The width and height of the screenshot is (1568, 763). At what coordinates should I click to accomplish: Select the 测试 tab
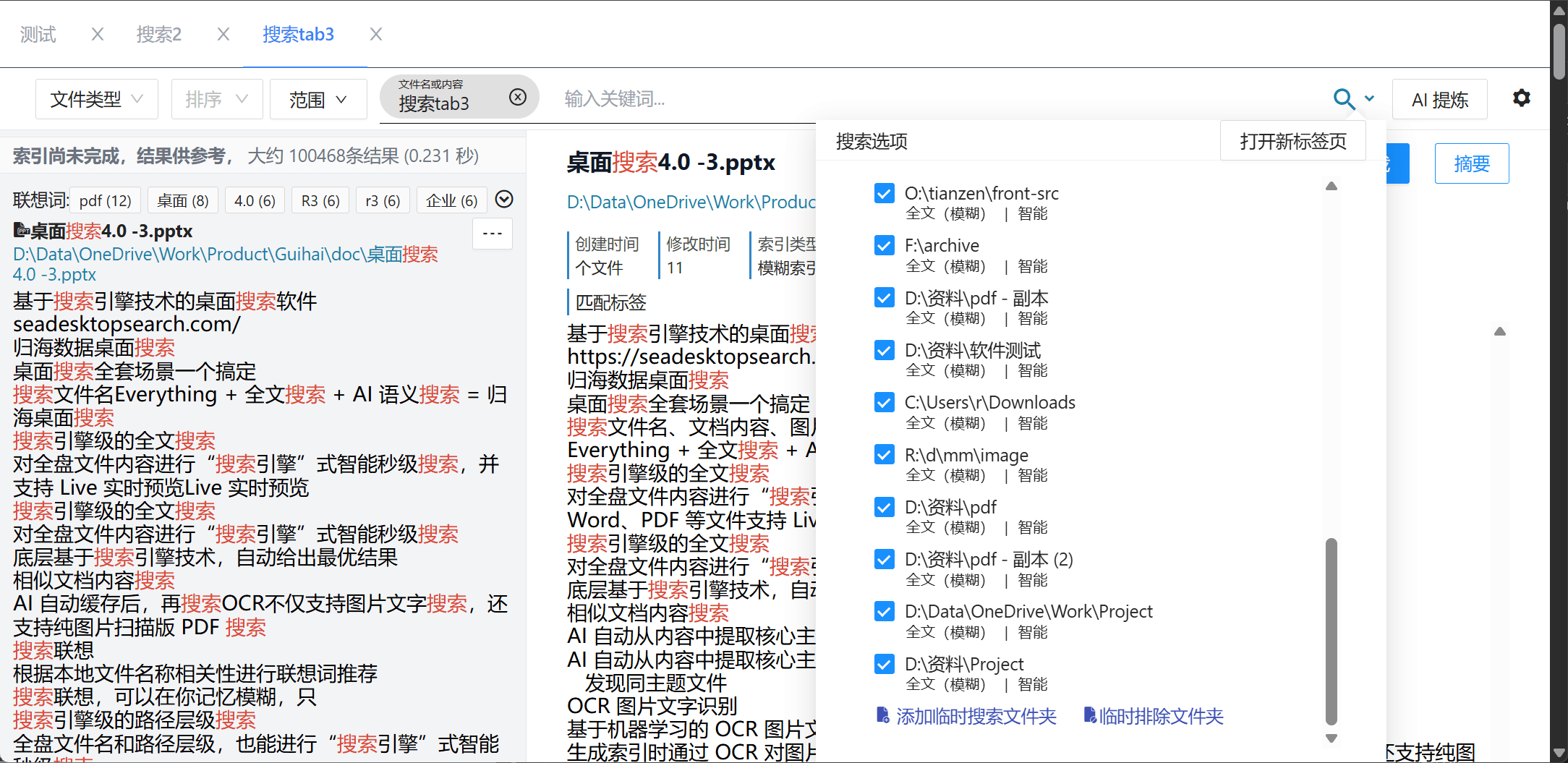[x=38, y=34]
